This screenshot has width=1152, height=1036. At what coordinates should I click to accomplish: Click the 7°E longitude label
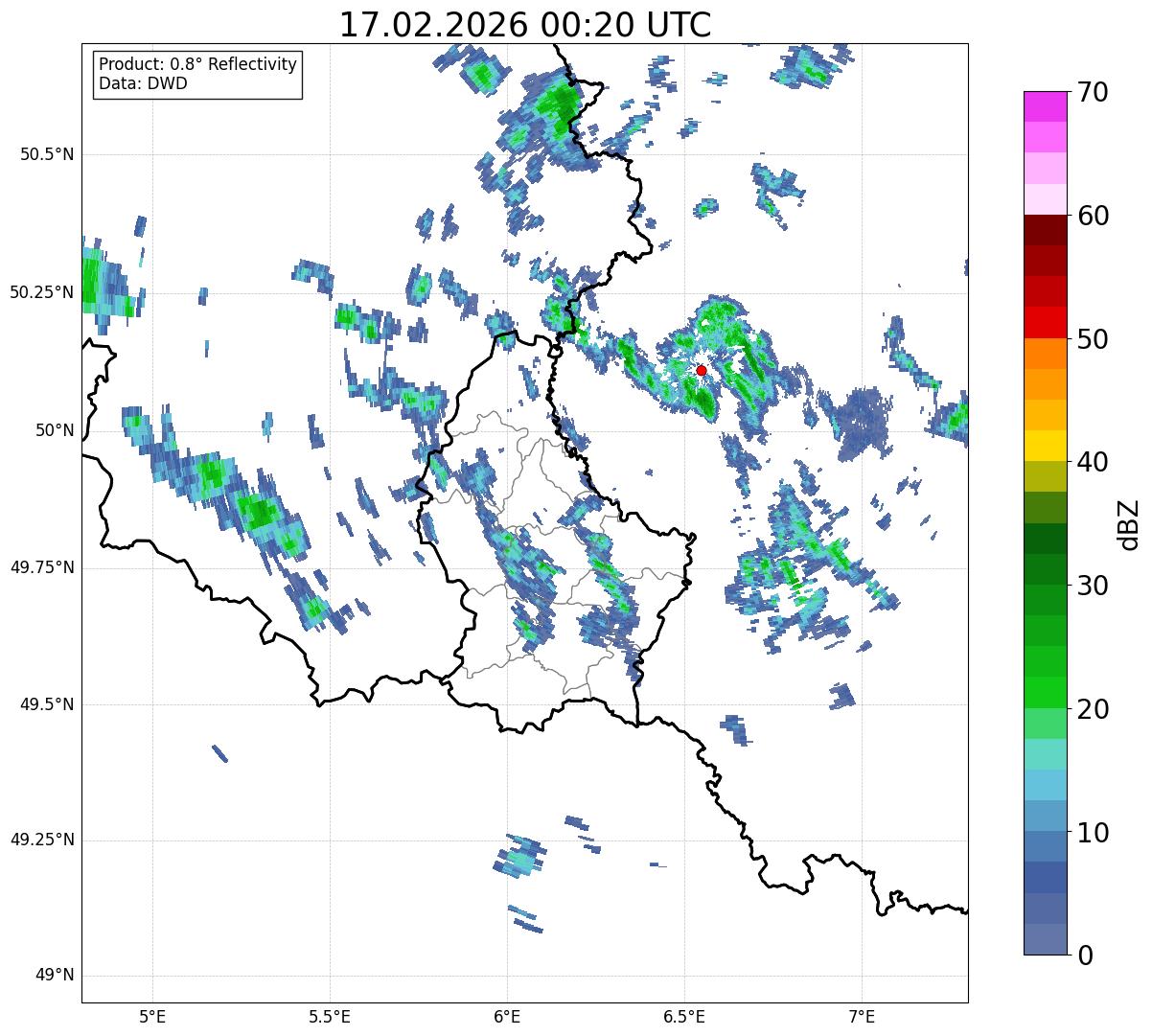(862, 1016)
